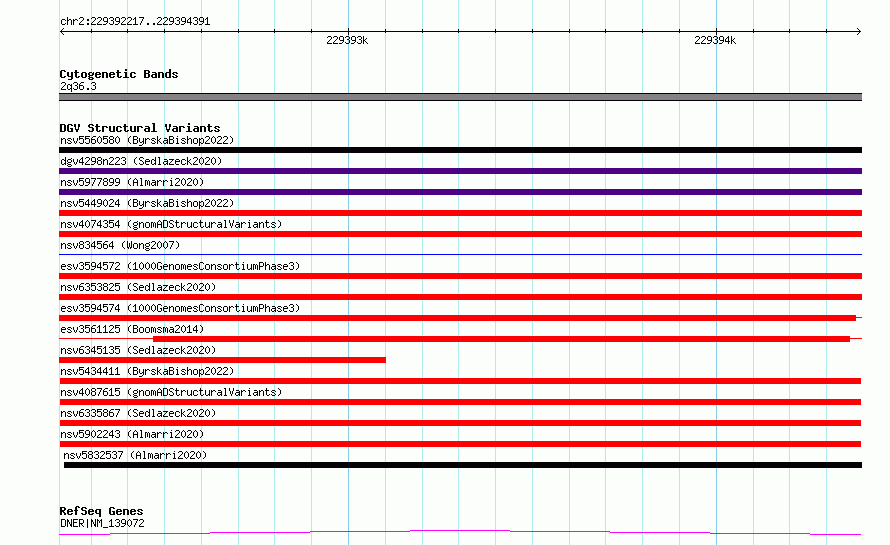Open esv3594574 (1000GenomesConsortiumPhase3) label
890x545 pixels.
point(180,308)
